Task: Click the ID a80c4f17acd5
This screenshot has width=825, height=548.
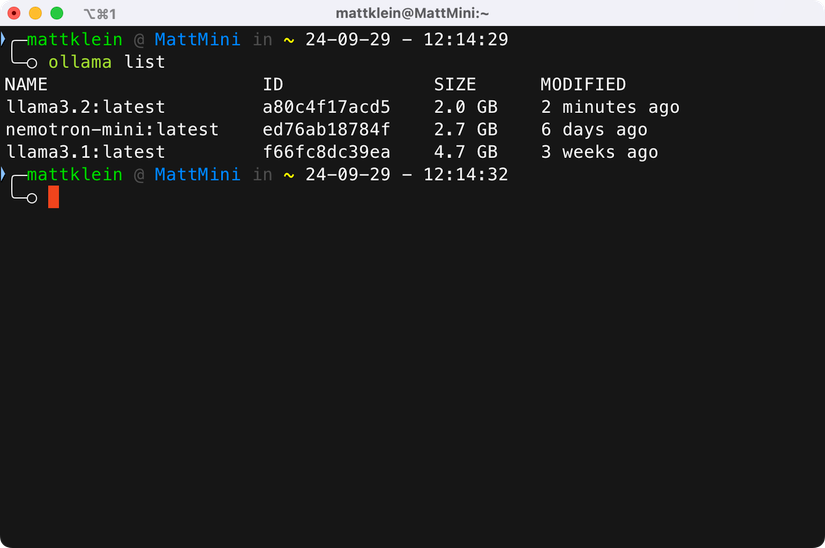Action: click(326, 107)
